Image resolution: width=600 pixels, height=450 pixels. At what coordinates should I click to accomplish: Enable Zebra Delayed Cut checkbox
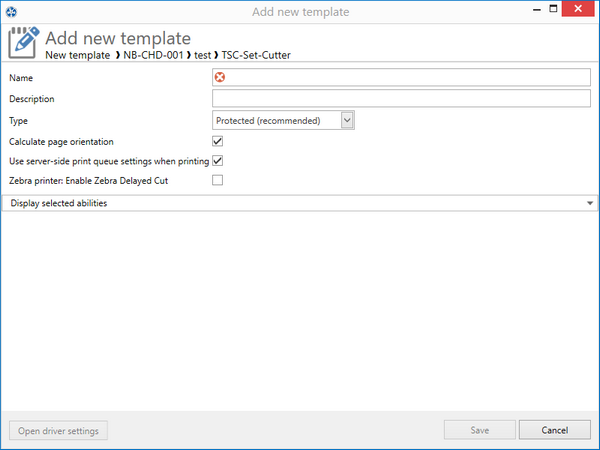pyautogui.click(x=217, y=180)
